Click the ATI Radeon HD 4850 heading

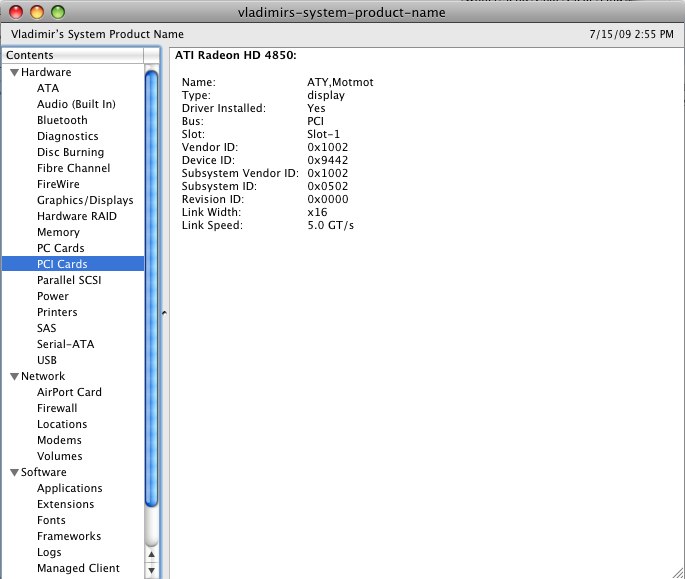click(236, 55)
